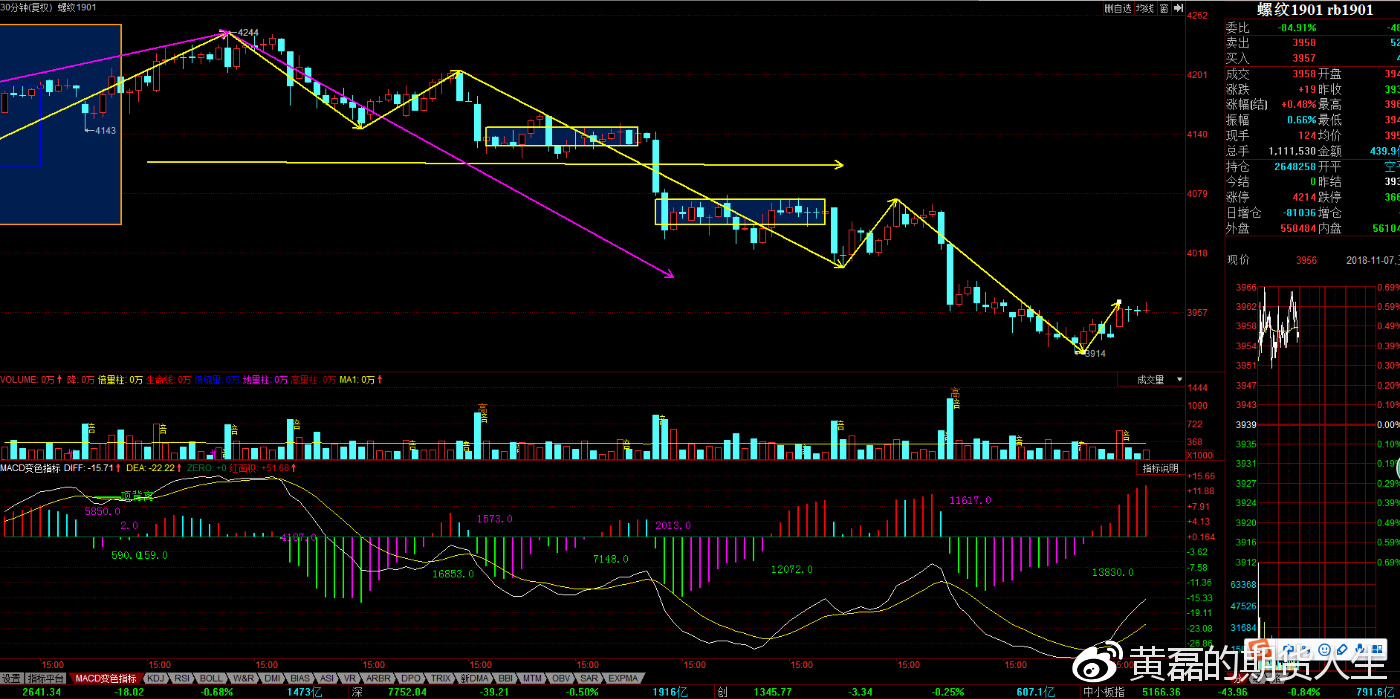
Task: Open the 设置 settings button
Action: click(x=11, y=678)
